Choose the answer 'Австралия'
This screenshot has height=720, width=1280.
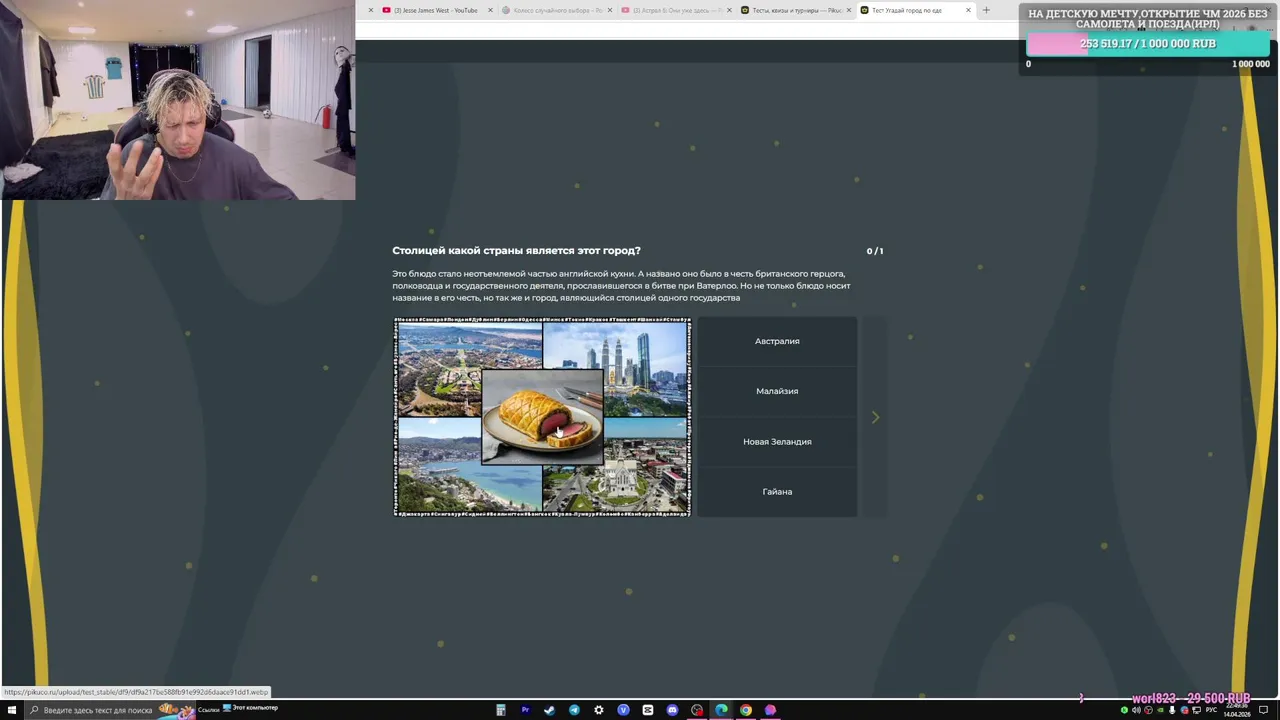coord(777,341)
